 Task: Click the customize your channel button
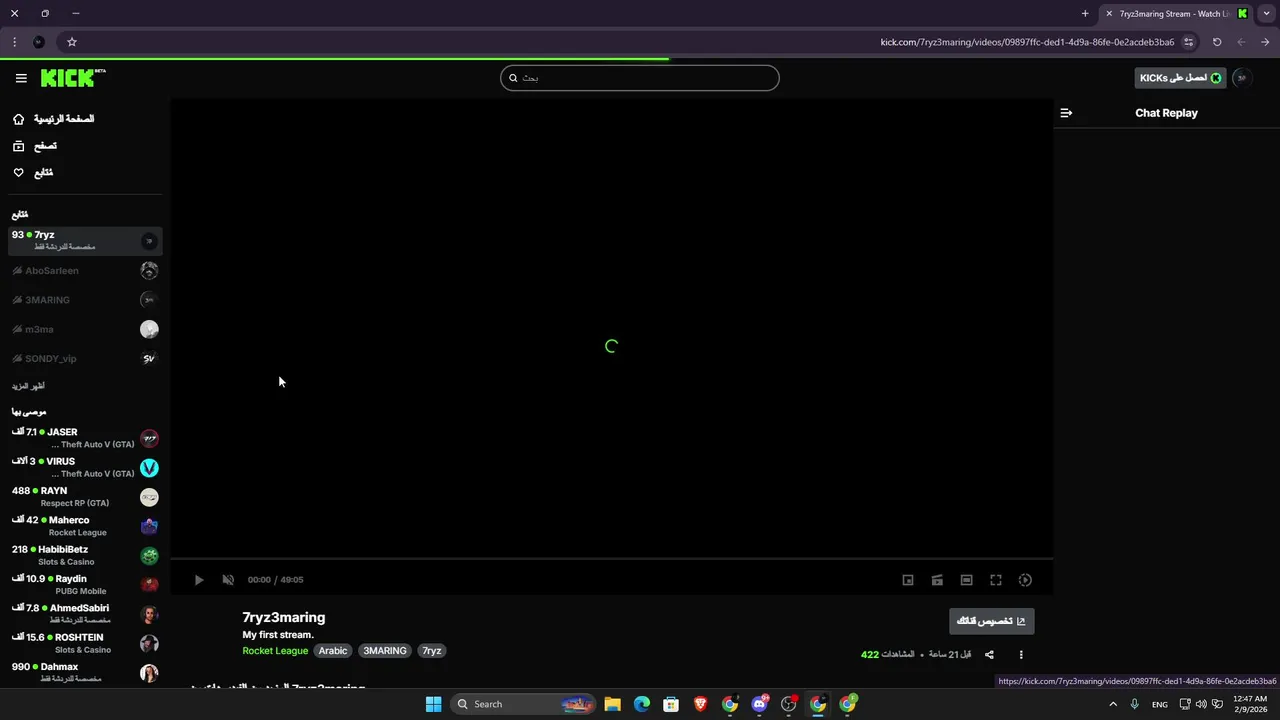(991, 621)
